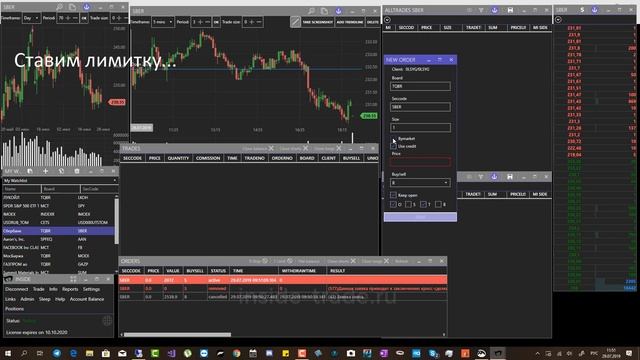
Task: Click the anchor icon in the daily SBER chart
Action: (87, 7)
